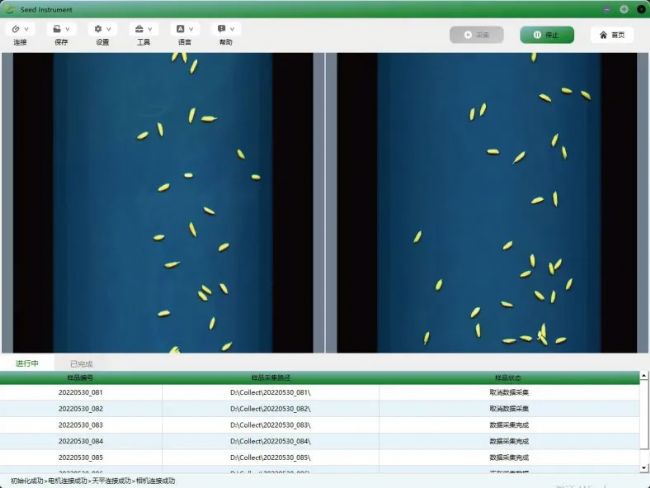Viewport: 650px width, 488px height.
Task: Switch to the 进行中 tab
Action: click(x=27, y=363)
